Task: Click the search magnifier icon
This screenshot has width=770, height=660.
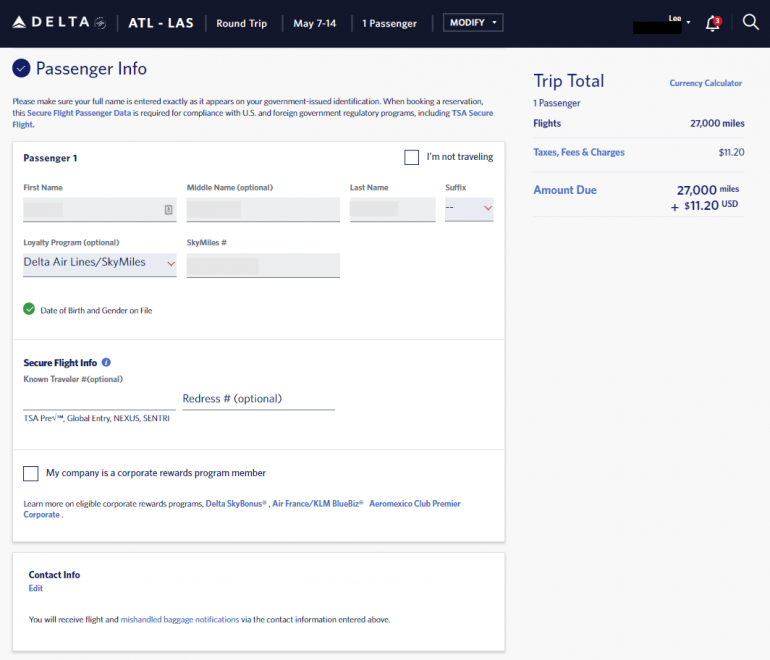Action: [750, 22]
